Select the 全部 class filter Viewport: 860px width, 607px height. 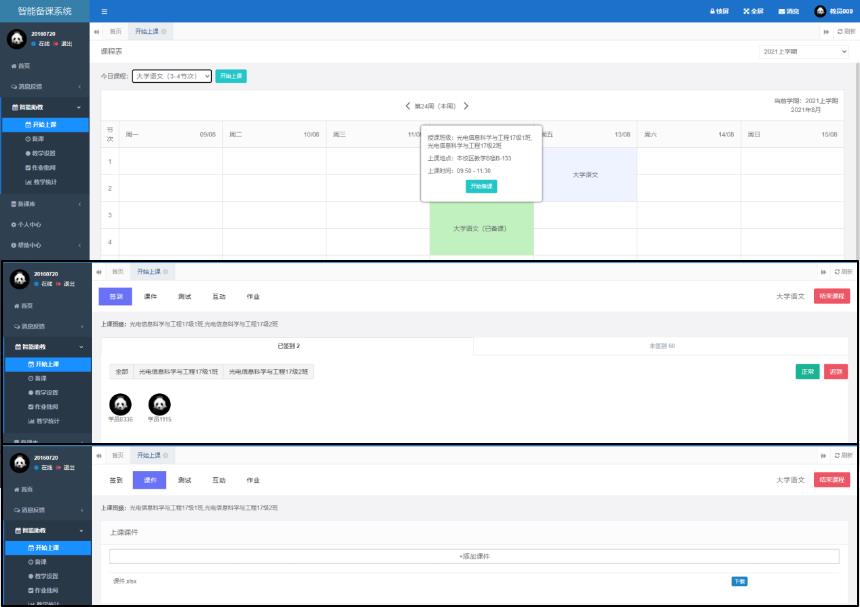click(122, 371)
